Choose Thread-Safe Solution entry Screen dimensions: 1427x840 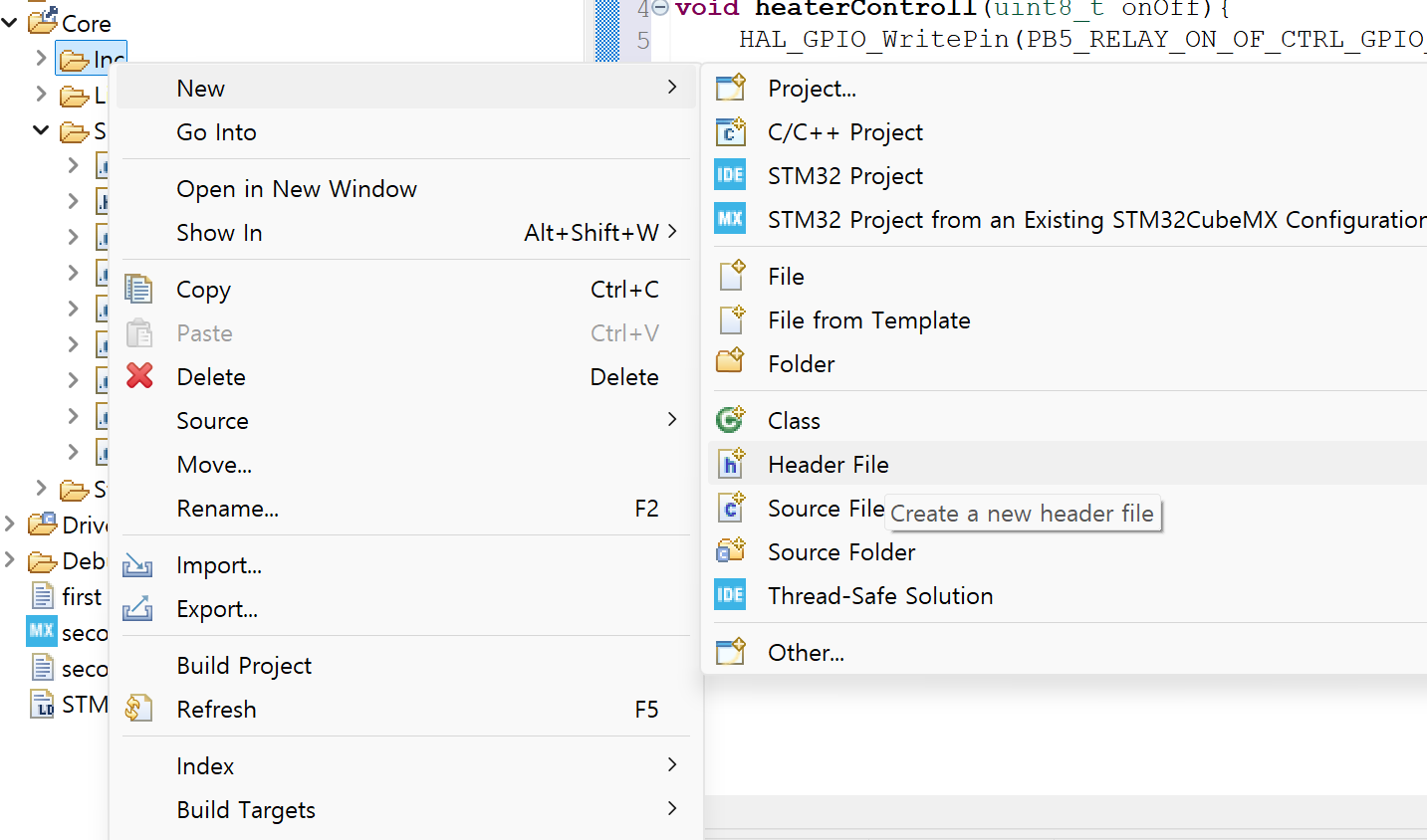(1068, 595)
